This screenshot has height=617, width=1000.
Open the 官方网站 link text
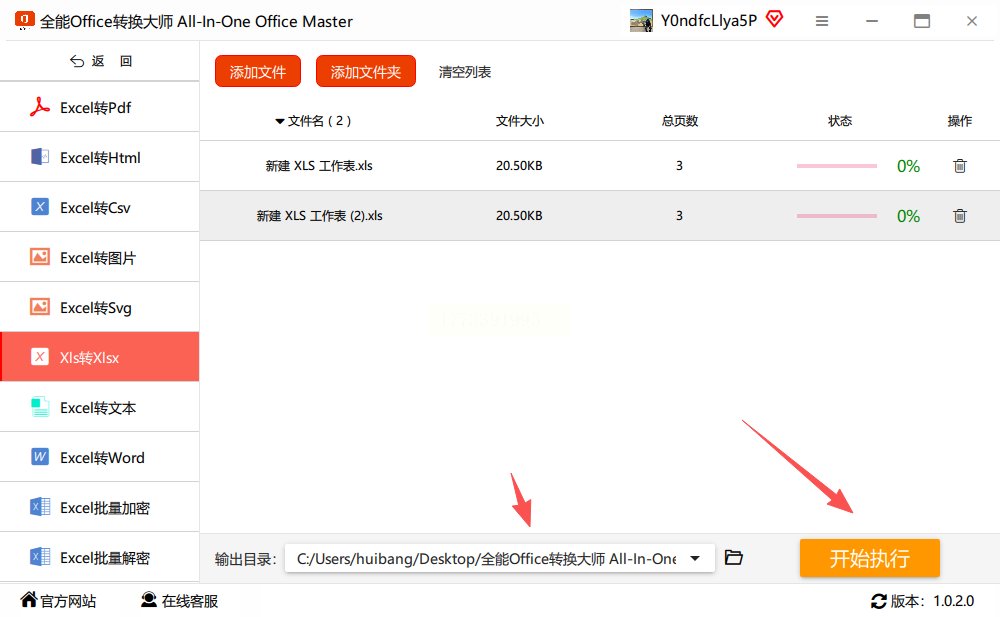68,601
